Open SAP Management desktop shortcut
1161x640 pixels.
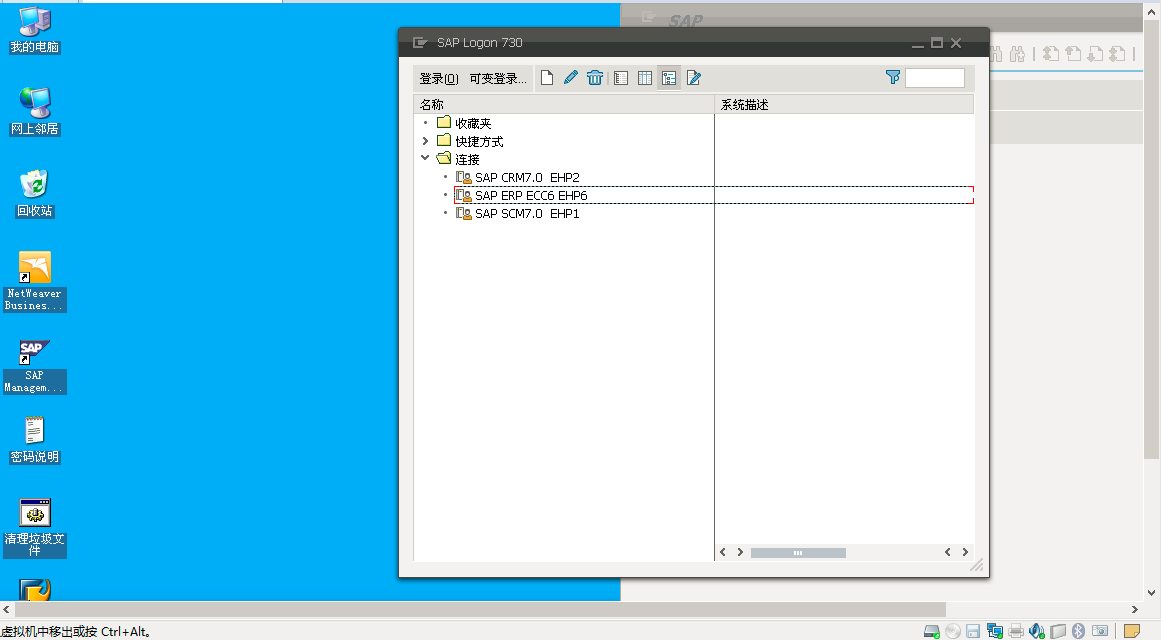pos(35,367)
